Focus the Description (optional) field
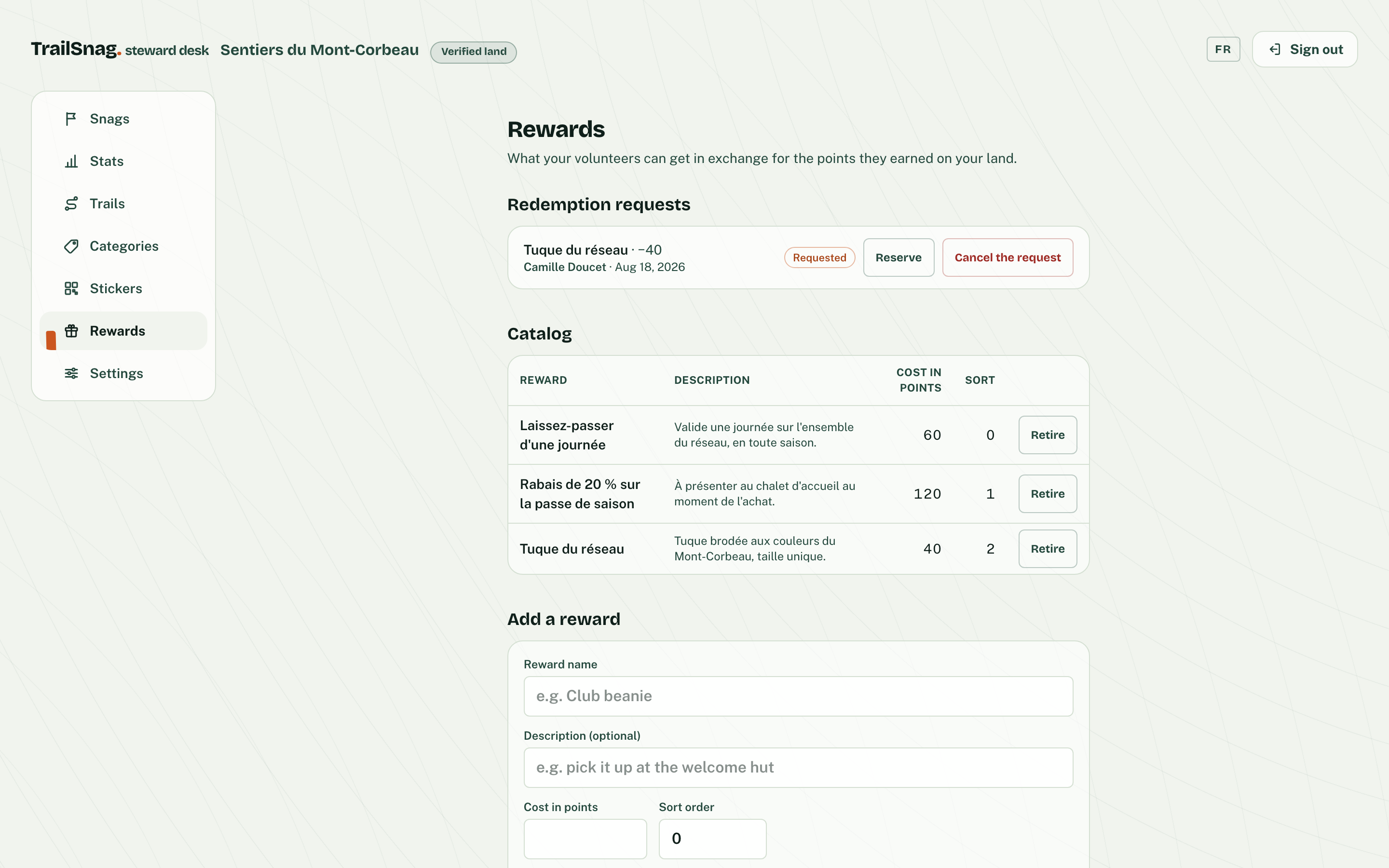This screenshot has height=868, width=1389. click(798, 768)
